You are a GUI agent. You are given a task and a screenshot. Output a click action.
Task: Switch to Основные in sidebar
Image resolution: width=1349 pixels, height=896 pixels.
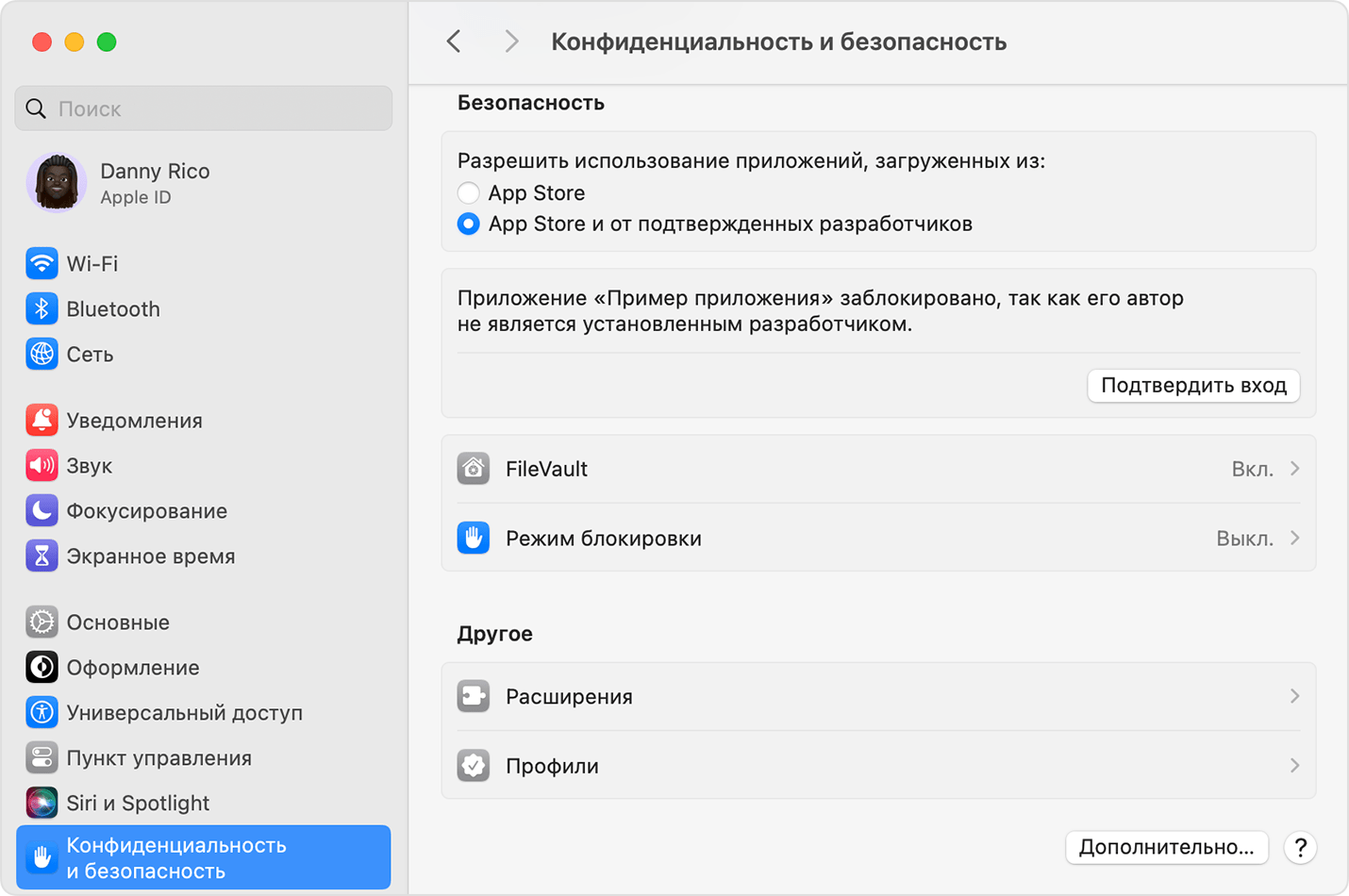pyautogui.click(x=118, y=622)
